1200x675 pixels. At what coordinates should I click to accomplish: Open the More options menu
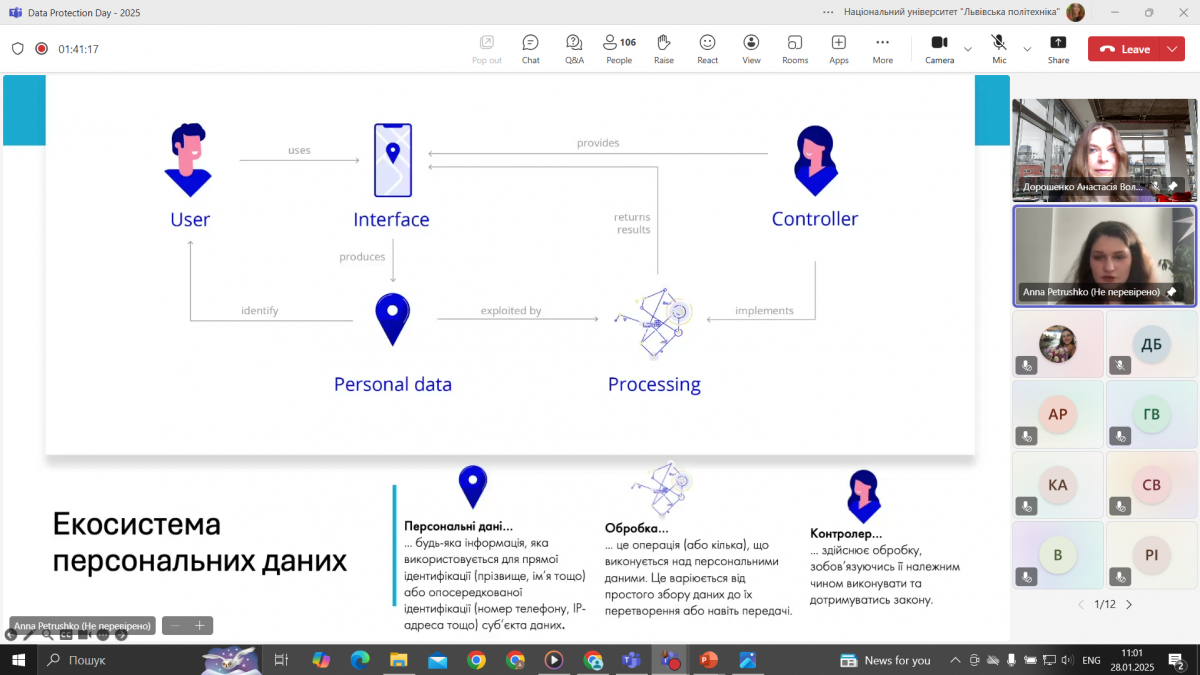click(882, 48)
